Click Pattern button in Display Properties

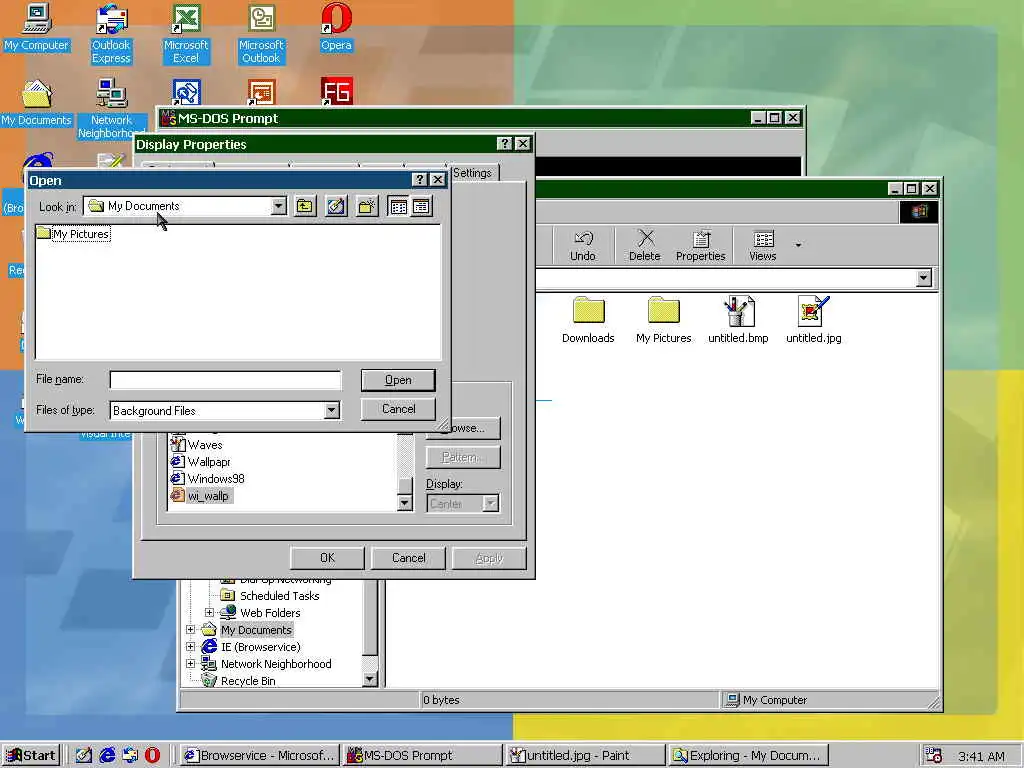tap(463, 457)
